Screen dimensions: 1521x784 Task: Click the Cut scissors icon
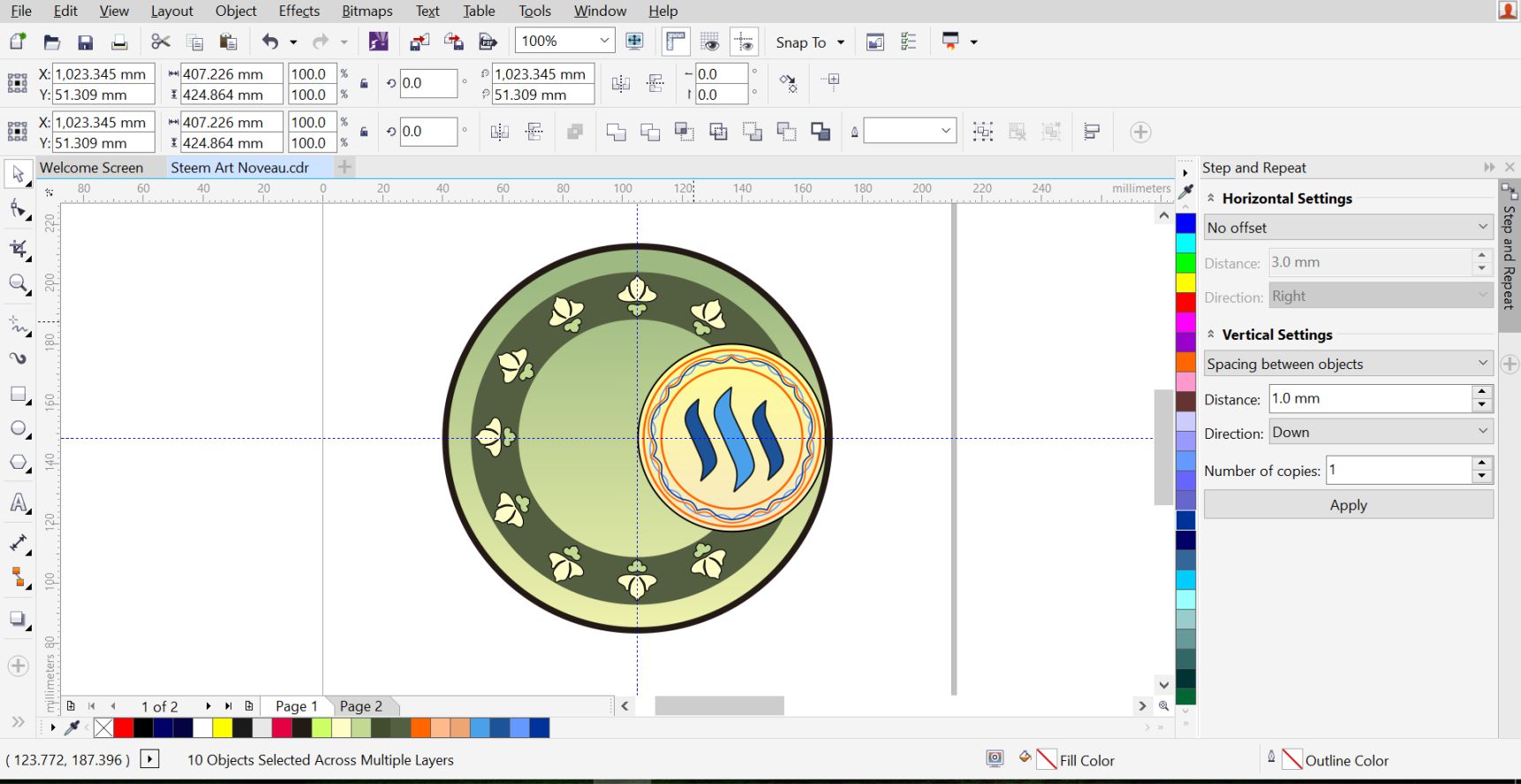pos(160,41)
